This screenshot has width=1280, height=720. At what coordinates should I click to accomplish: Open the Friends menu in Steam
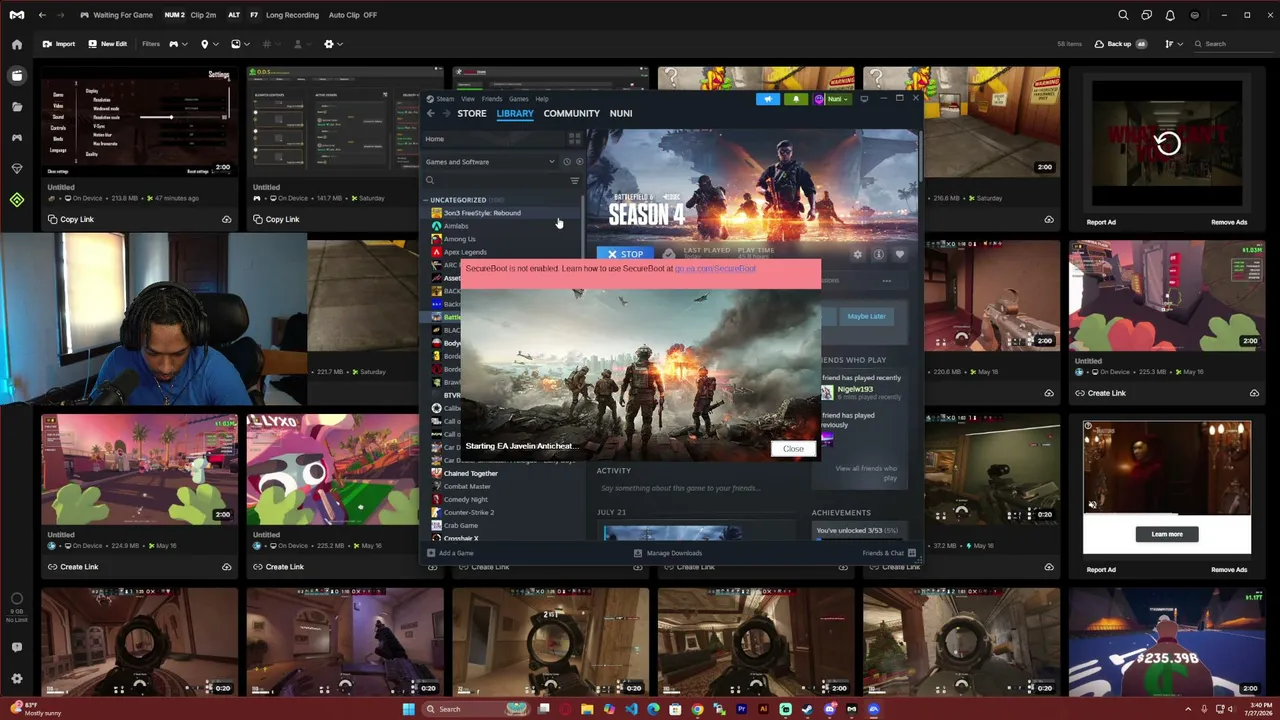click(492, 99)
